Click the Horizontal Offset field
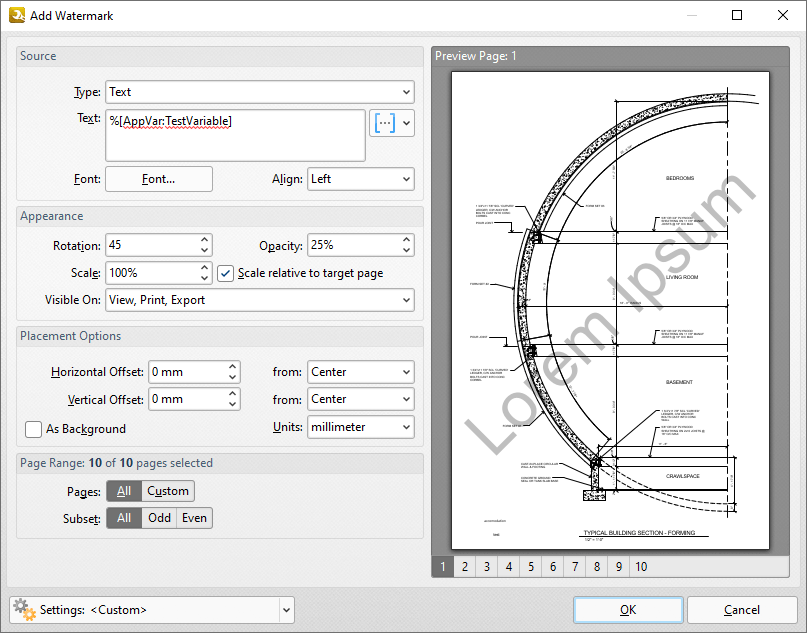807x633 pixels. [x=187, y=372]
